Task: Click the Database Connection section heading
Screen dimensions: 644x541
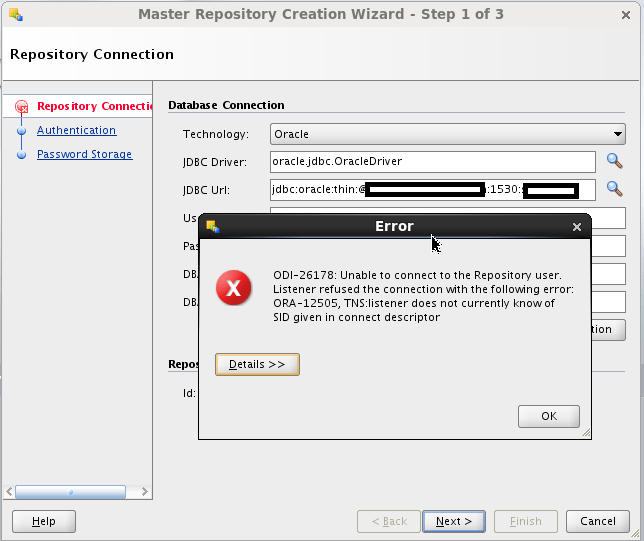Action: 226,105
